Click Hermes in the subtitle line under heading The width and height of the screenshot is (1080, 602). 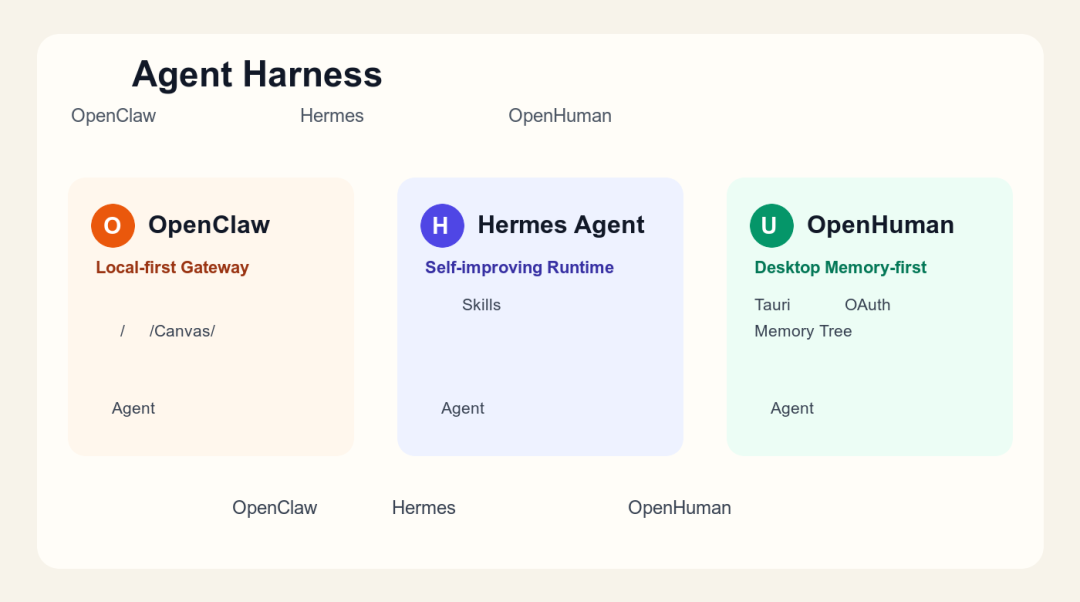(x=332, y=116)
